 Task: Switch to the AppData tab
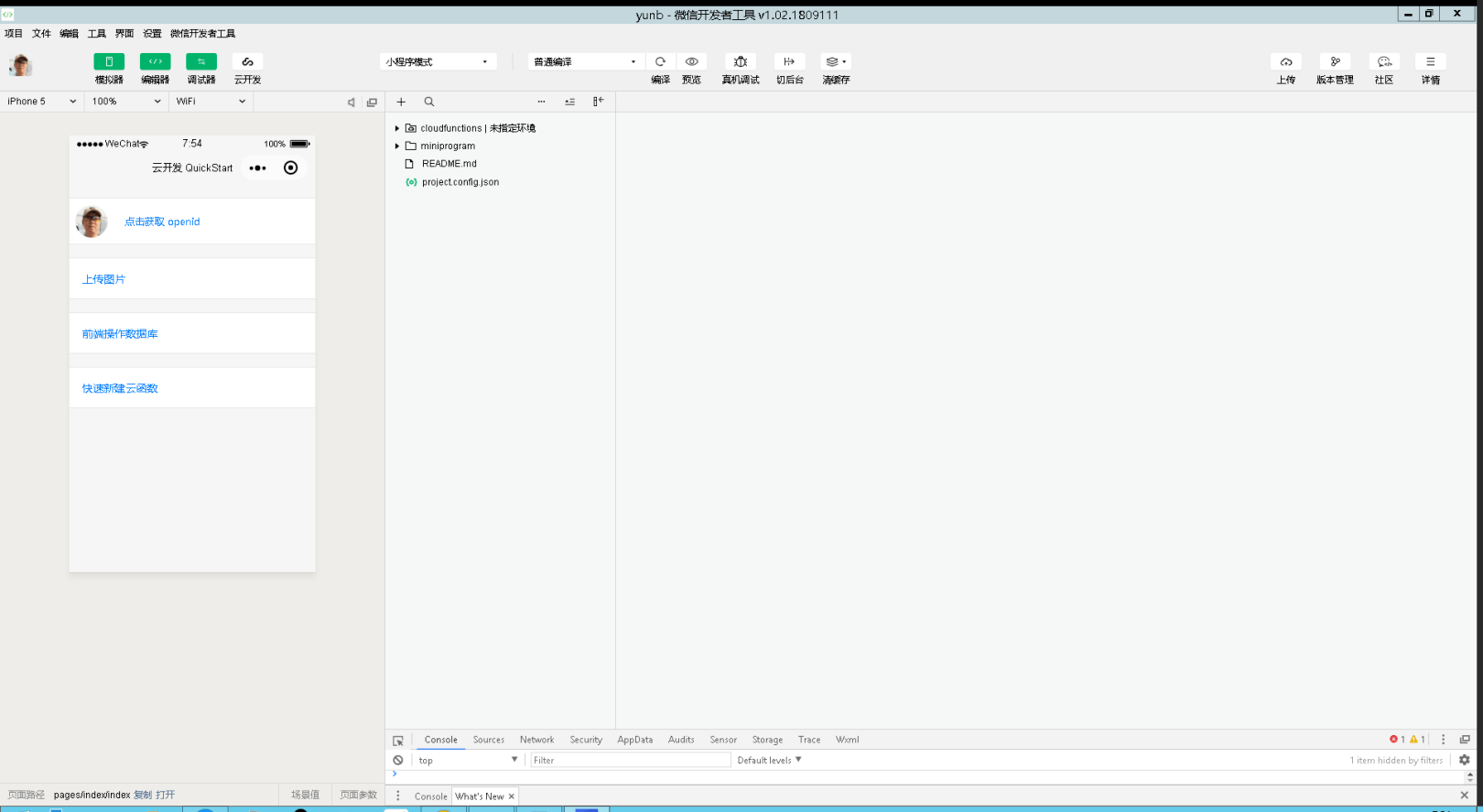coord(635,740)
